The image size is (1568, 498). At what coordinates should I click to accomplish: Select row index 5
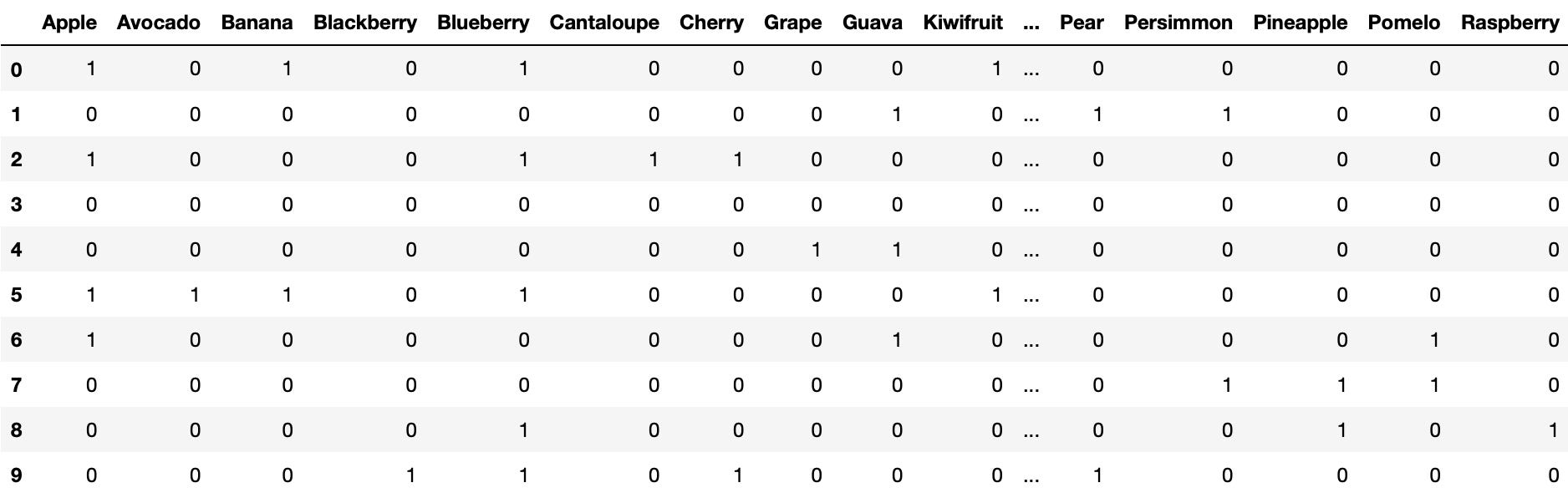click(16, 295)
